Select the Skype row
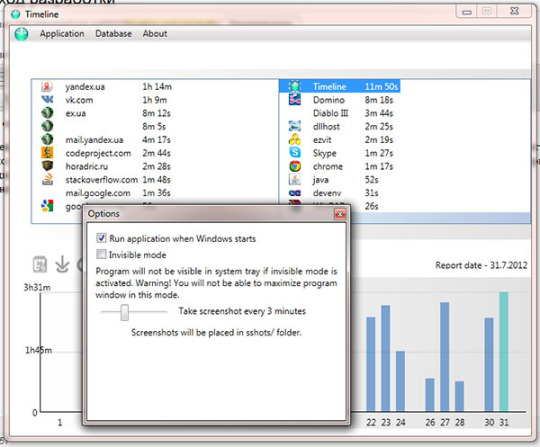Viewport: 540px width, 447px height. 340,153
